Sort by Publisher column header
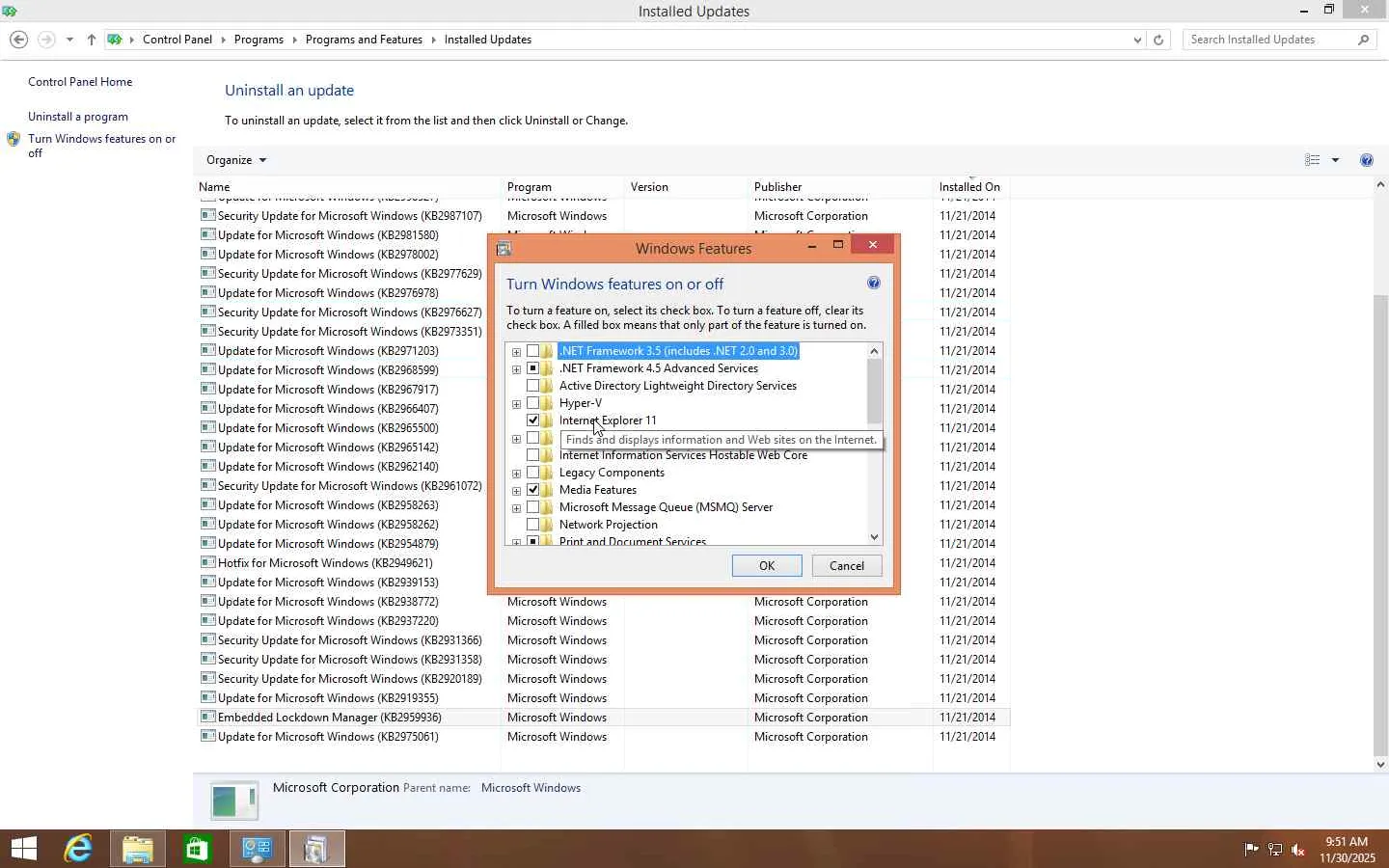 pyautogui.click(x=840, y=187)
